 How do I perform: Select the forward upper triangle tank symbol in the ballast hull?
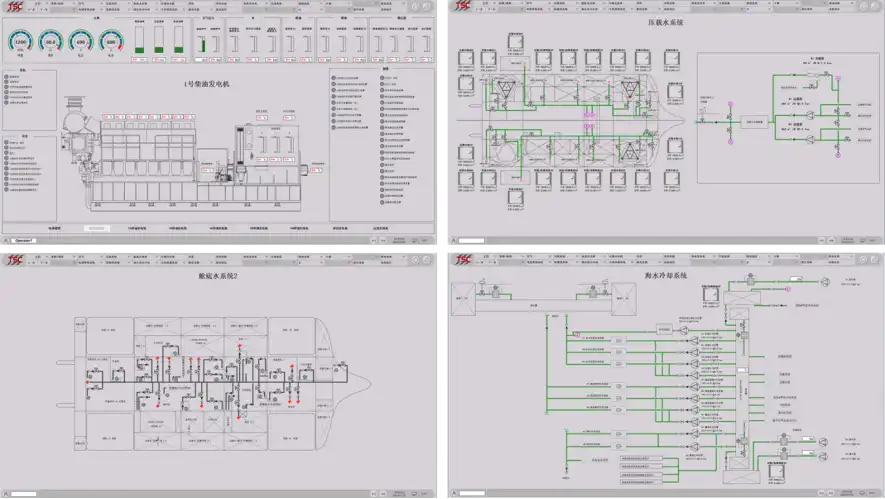[627, 87]
